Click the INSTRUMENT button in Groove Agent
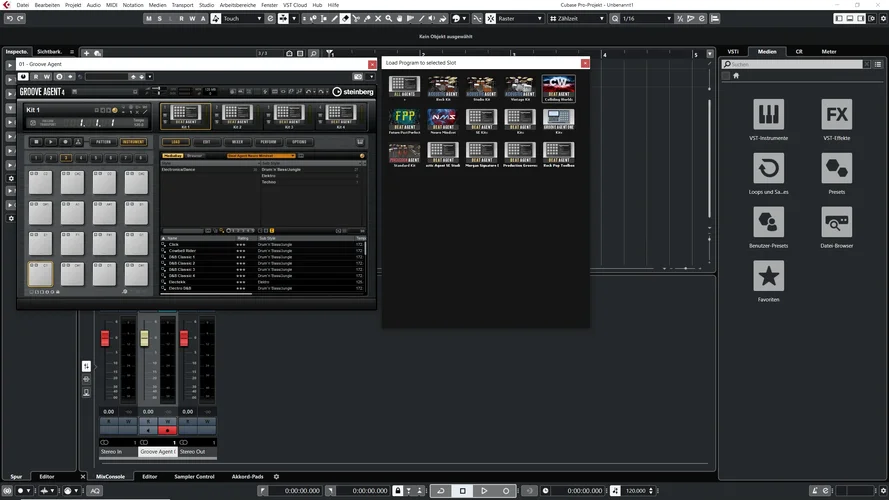 [x=134, y=142]
